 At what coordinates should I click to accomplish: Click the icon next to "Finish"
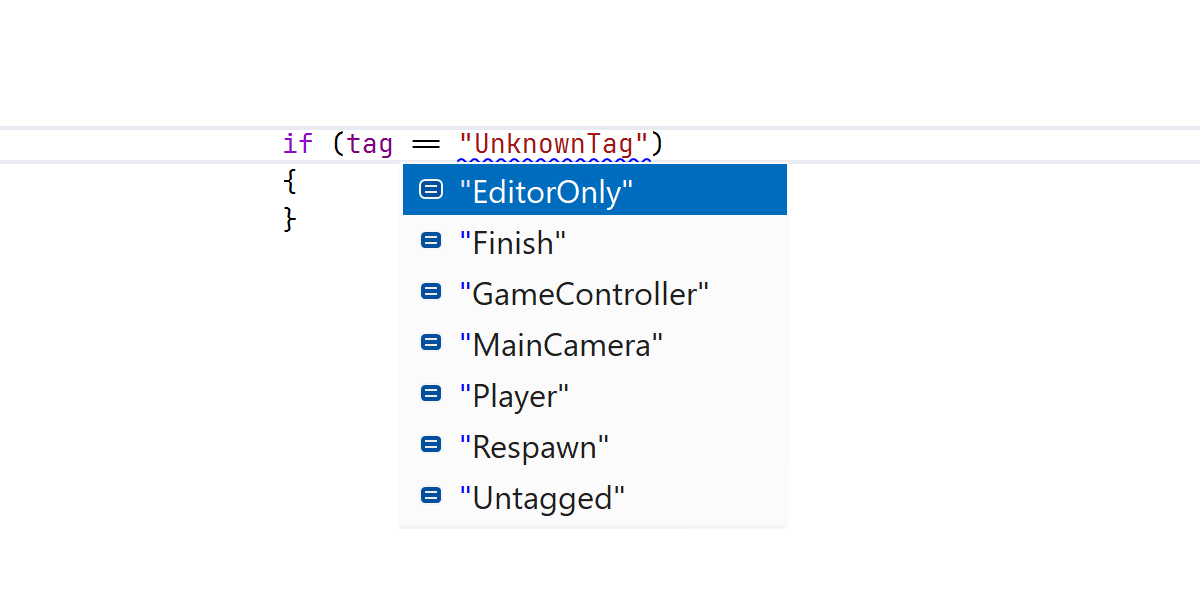pyautogui.click(x=431, y=241)
